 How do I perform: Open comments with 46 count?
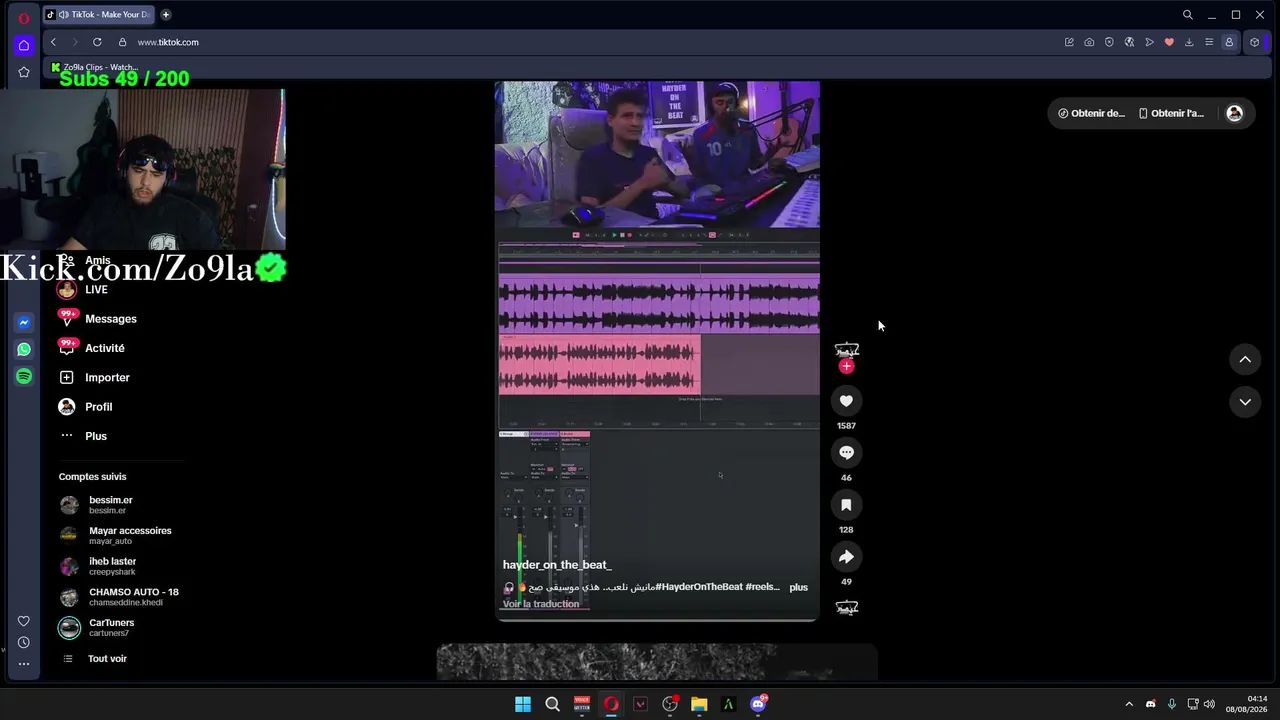(846, 453)
